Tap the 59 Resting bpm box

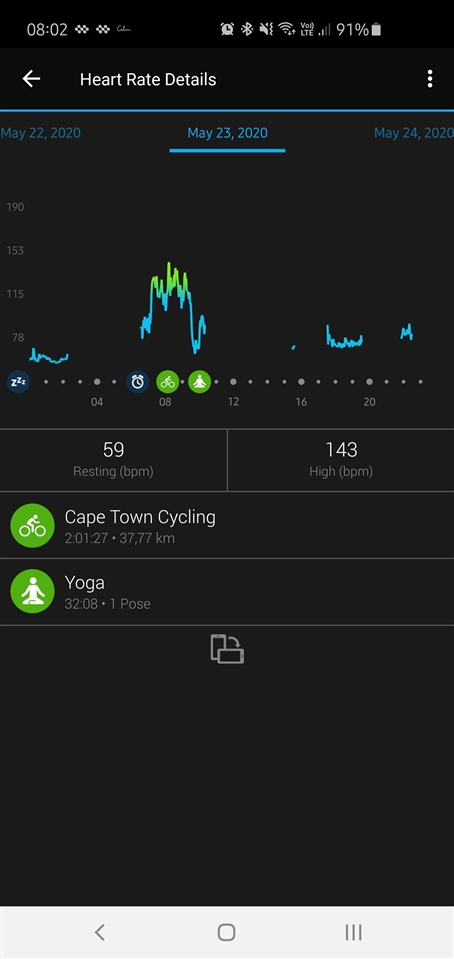pyautogui.click(x=113, y=460)
